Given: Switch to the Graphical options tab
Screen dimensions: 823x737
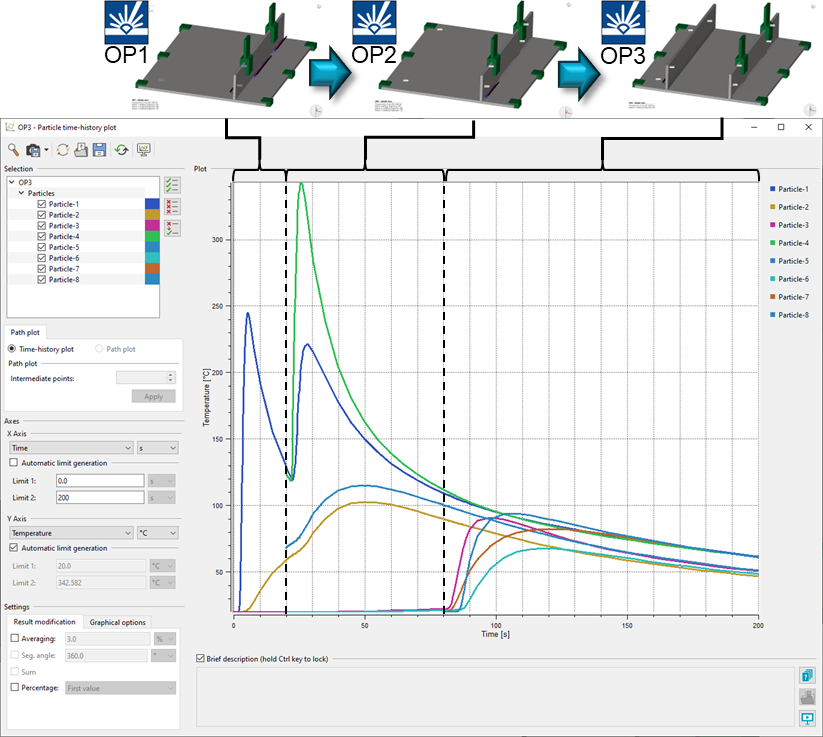Looking at the screenshot, I should coord(118,622).
